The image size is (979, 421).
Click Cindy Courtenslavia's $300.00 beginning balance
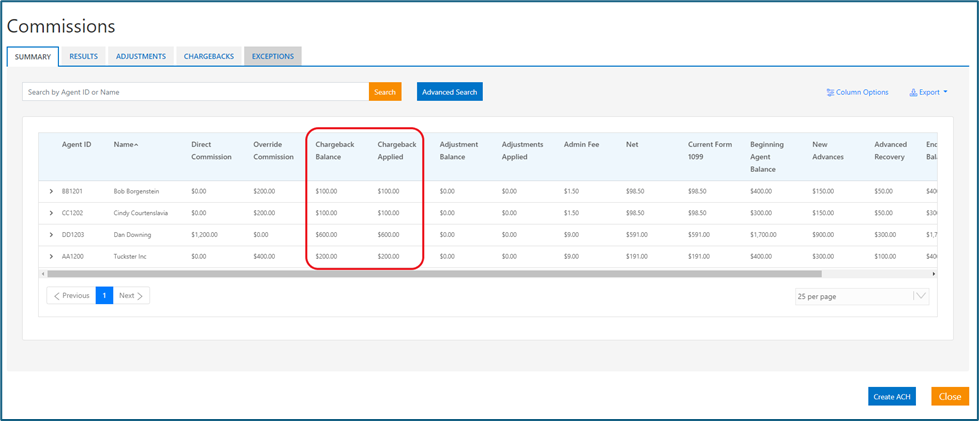(x=762, y=213)
